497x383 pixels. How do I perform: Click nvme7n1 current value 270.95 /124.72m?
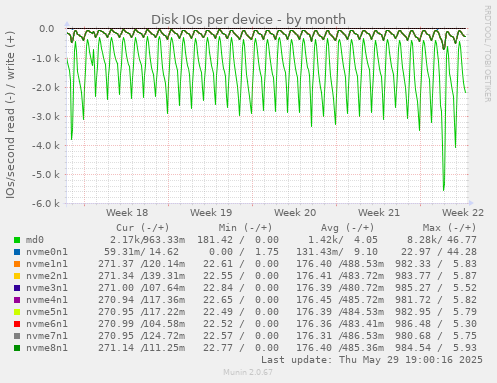coord(141,336)
